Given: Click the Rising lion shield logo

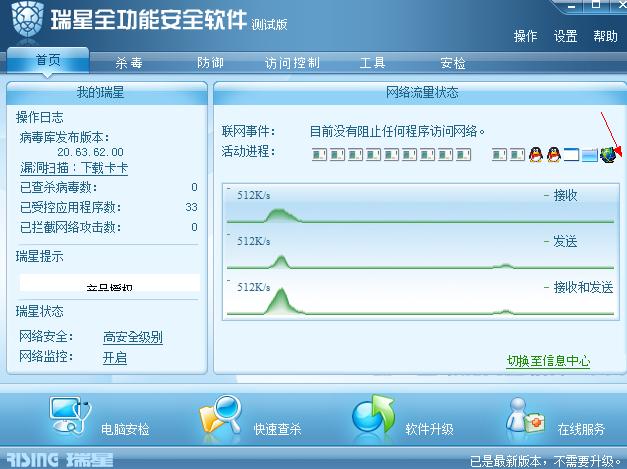Looking at the screenshot, I should point(27,19).
